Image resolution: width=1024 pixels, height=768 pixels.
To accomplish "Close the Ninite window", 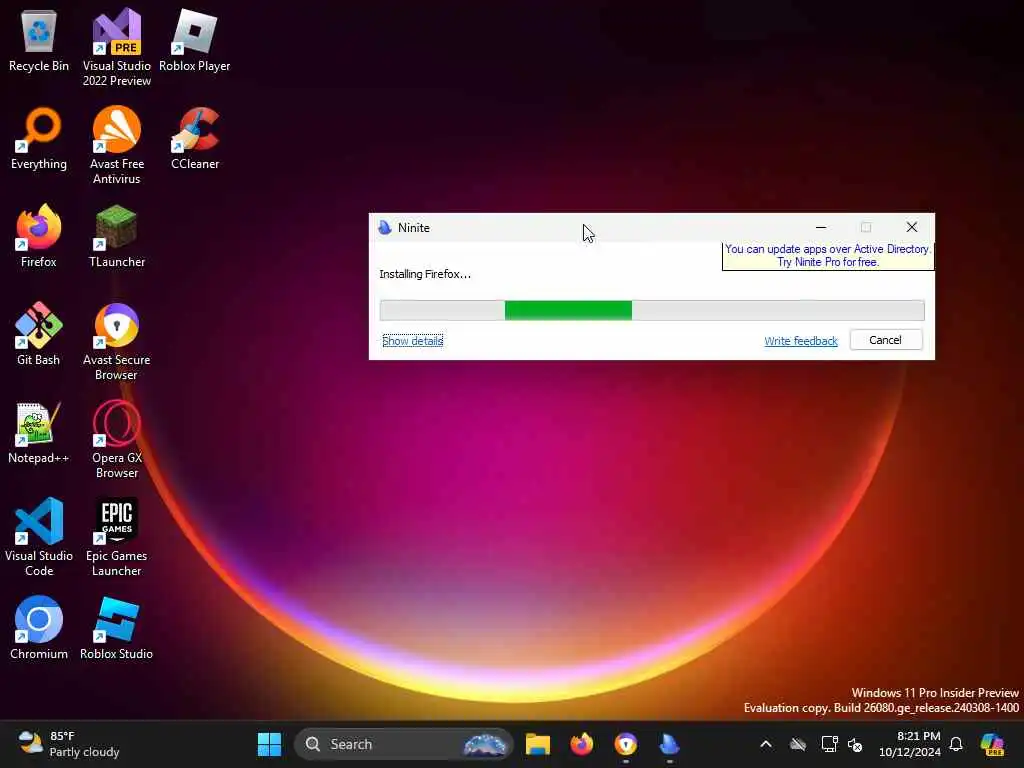I will tap(912, 227).
